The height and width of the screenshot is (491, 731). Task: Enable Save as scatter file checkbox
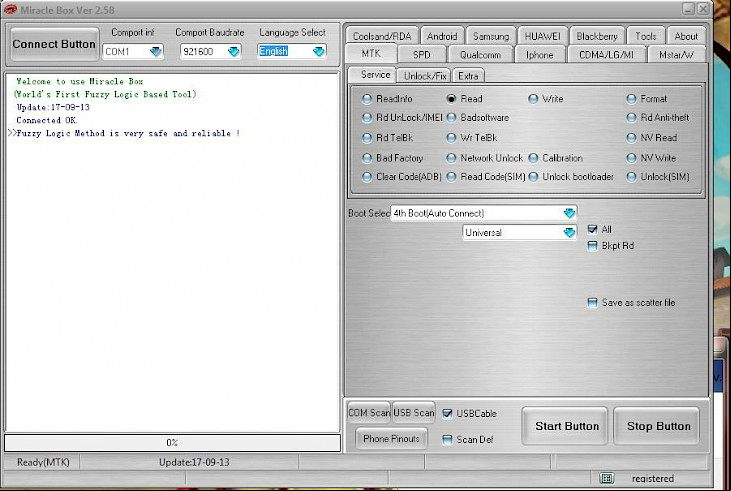click(592, 303)
